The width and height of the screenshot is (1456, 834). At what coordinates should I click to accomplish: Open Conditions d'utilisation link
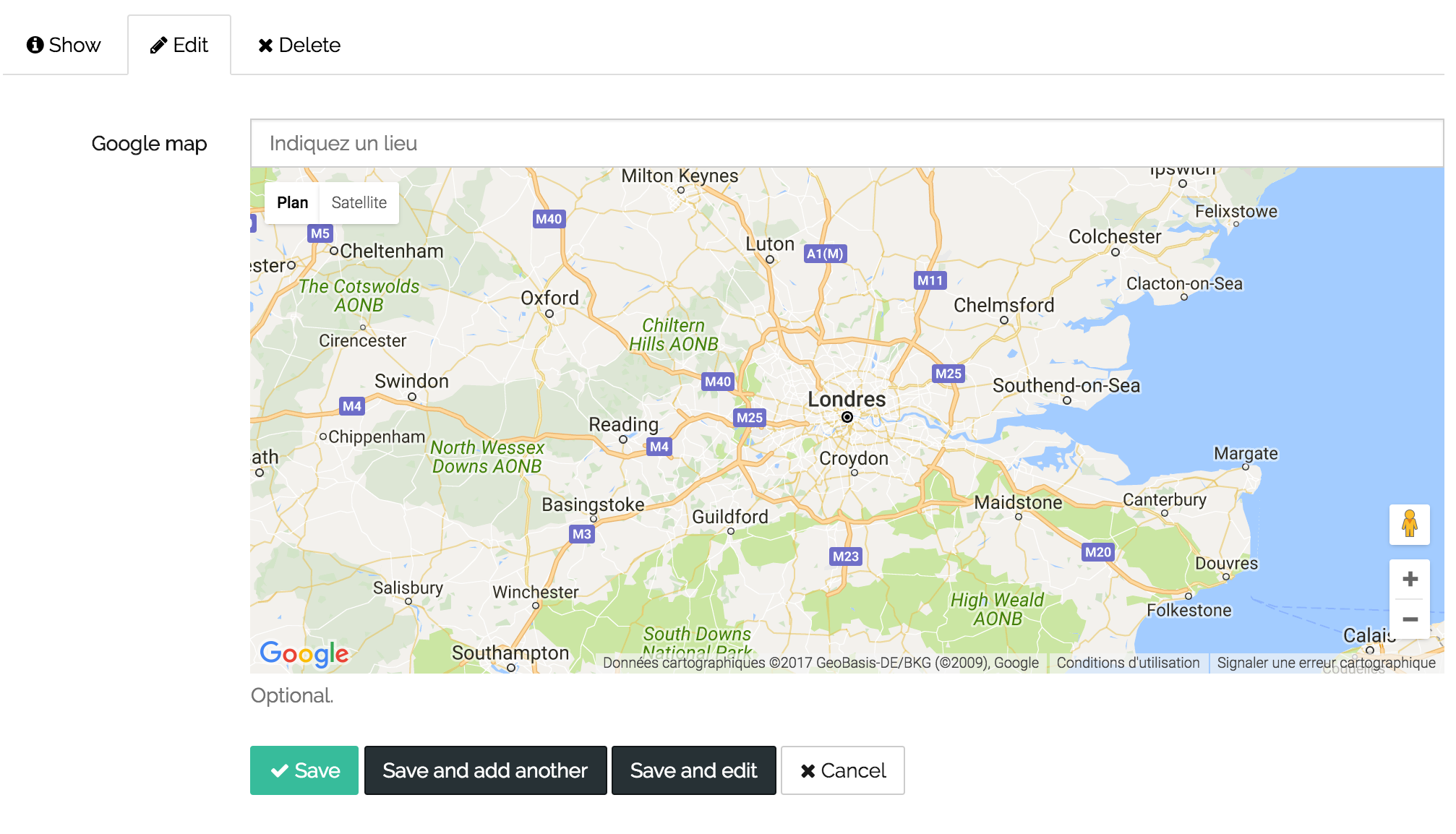(x=1128, y=663)
